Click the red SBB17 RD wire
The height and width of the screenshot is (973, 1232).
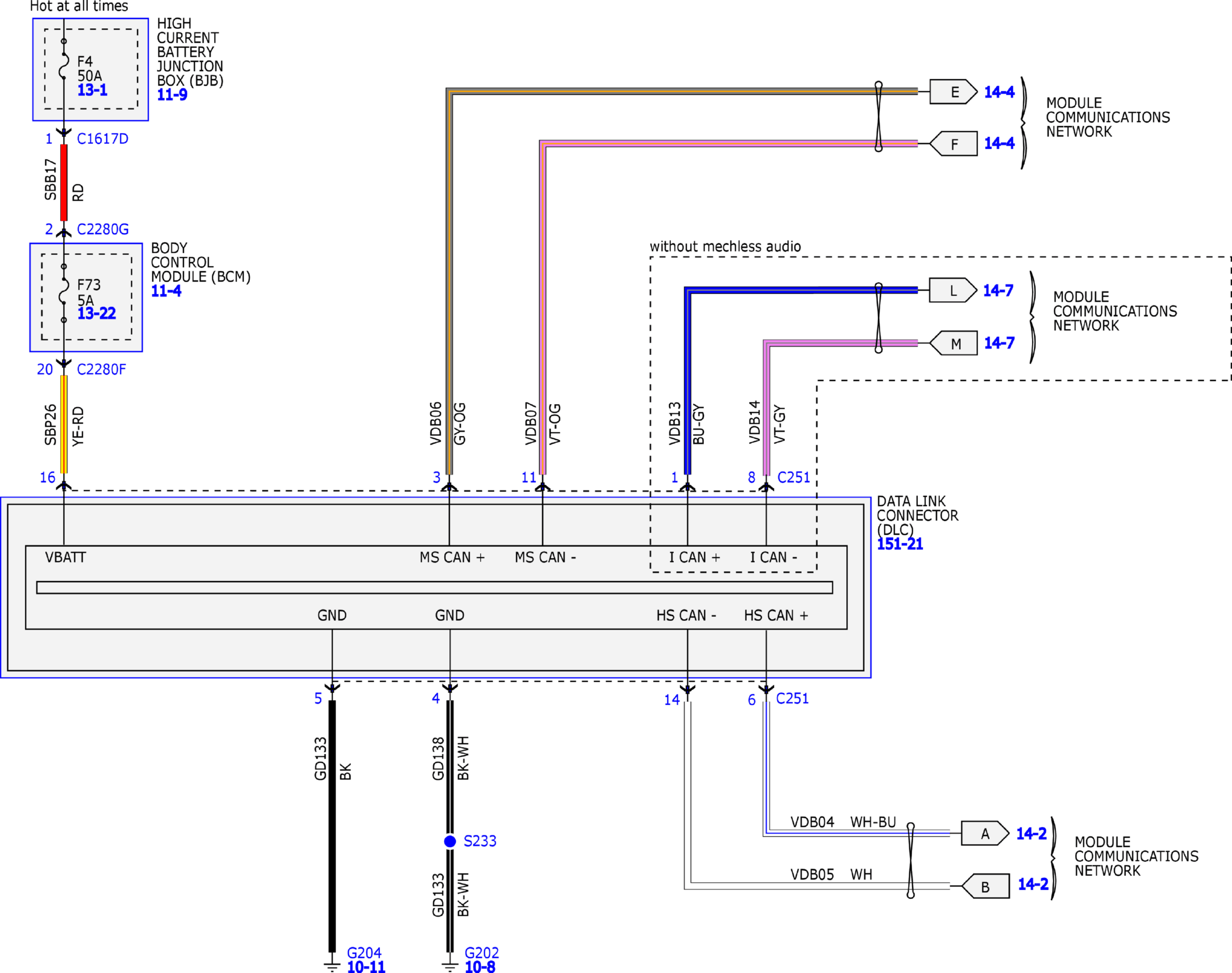(64, 182)
